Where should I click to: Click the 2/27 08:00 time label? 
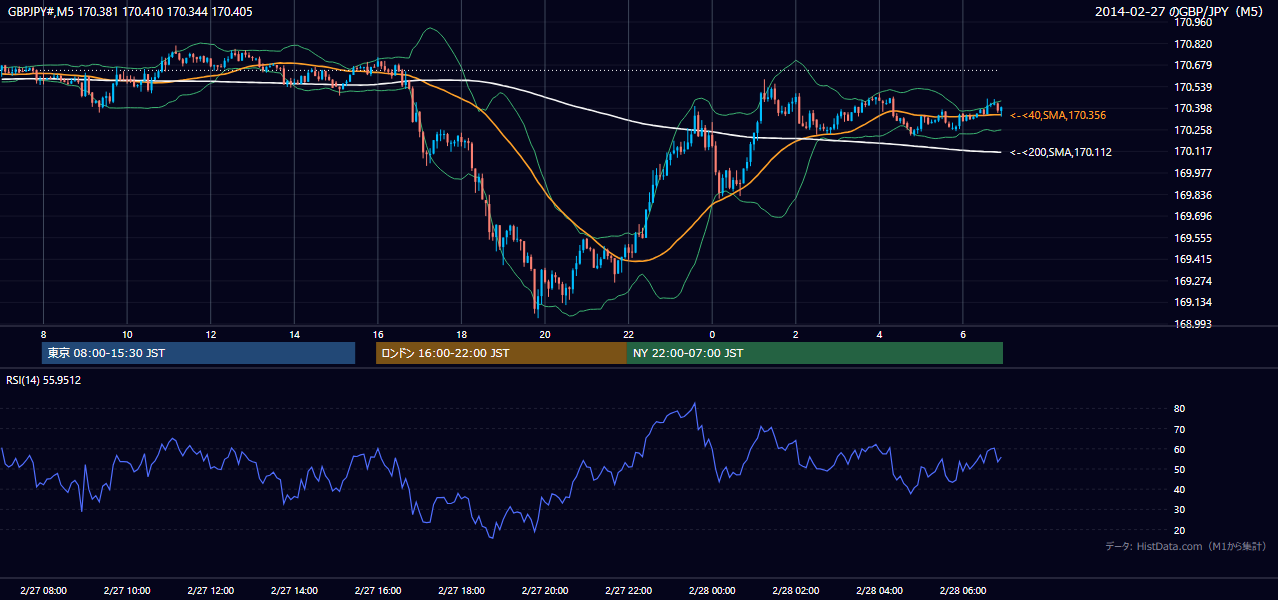[43, 590]
